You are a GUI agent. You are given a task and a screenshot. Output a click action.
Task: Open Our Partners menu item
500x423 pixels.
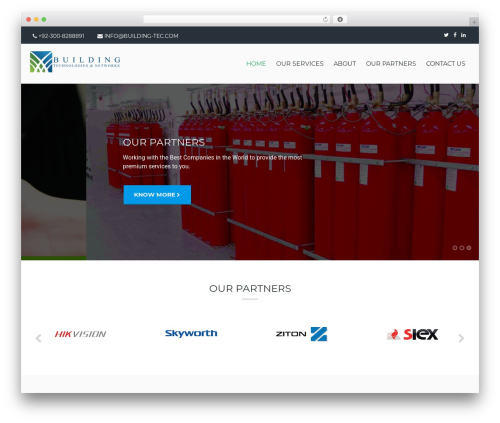[391, 63]
